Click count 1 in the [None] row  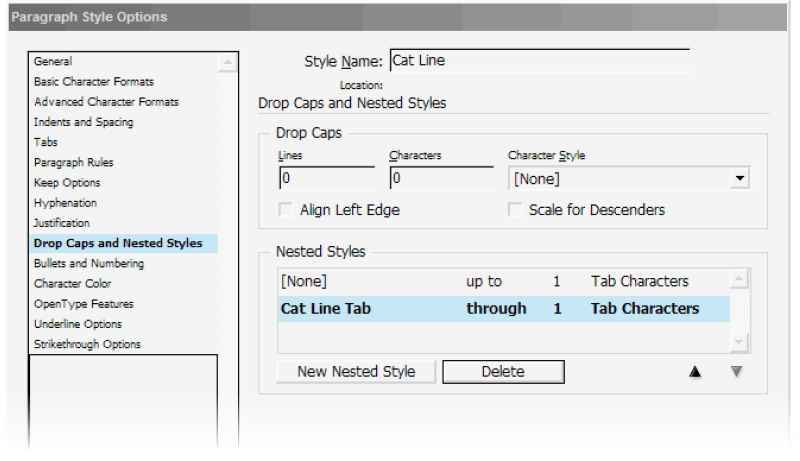pyautogui.click(x=557, y=281)
